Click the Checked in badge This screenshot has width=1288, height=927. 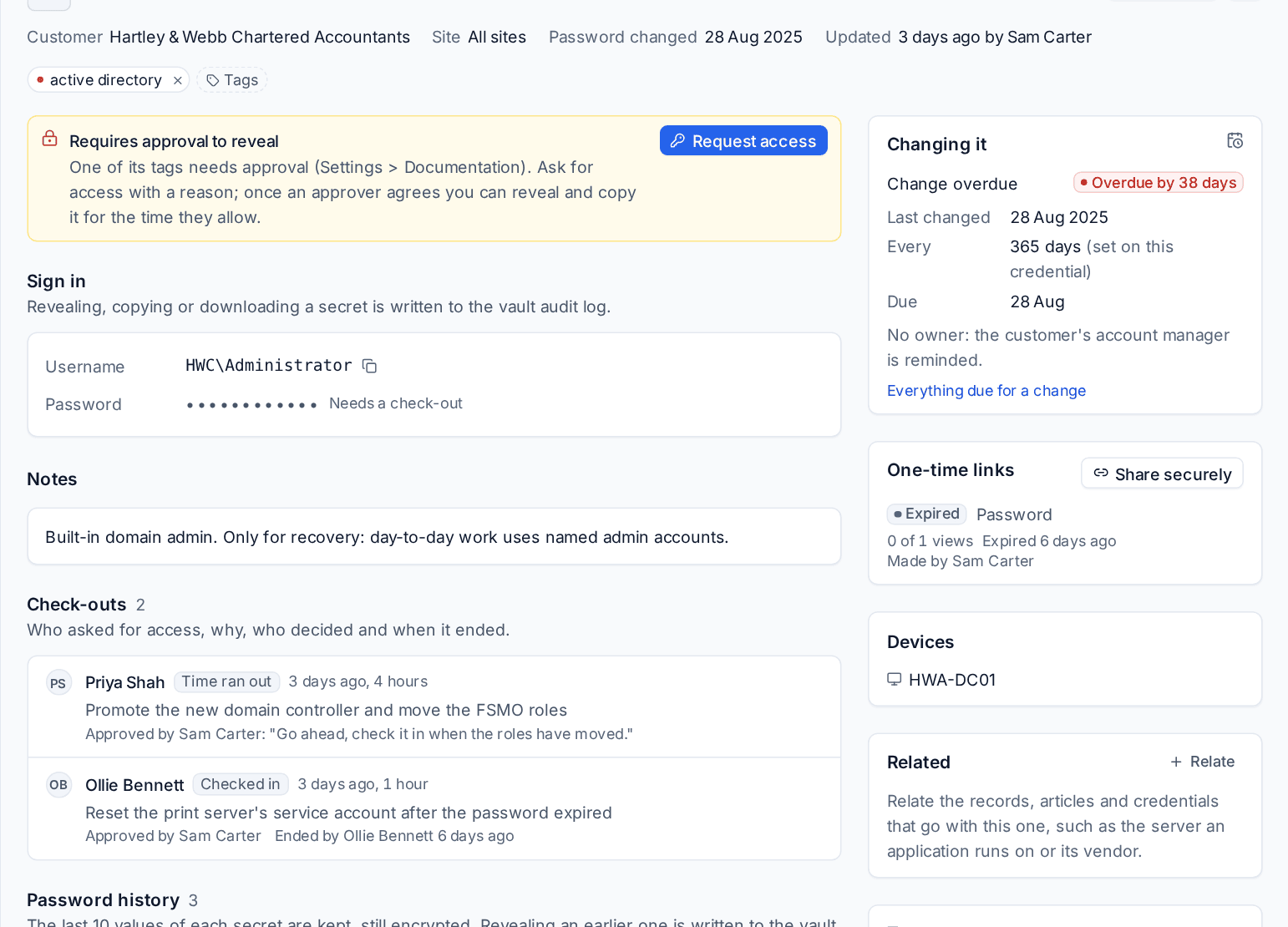(241, 784)
